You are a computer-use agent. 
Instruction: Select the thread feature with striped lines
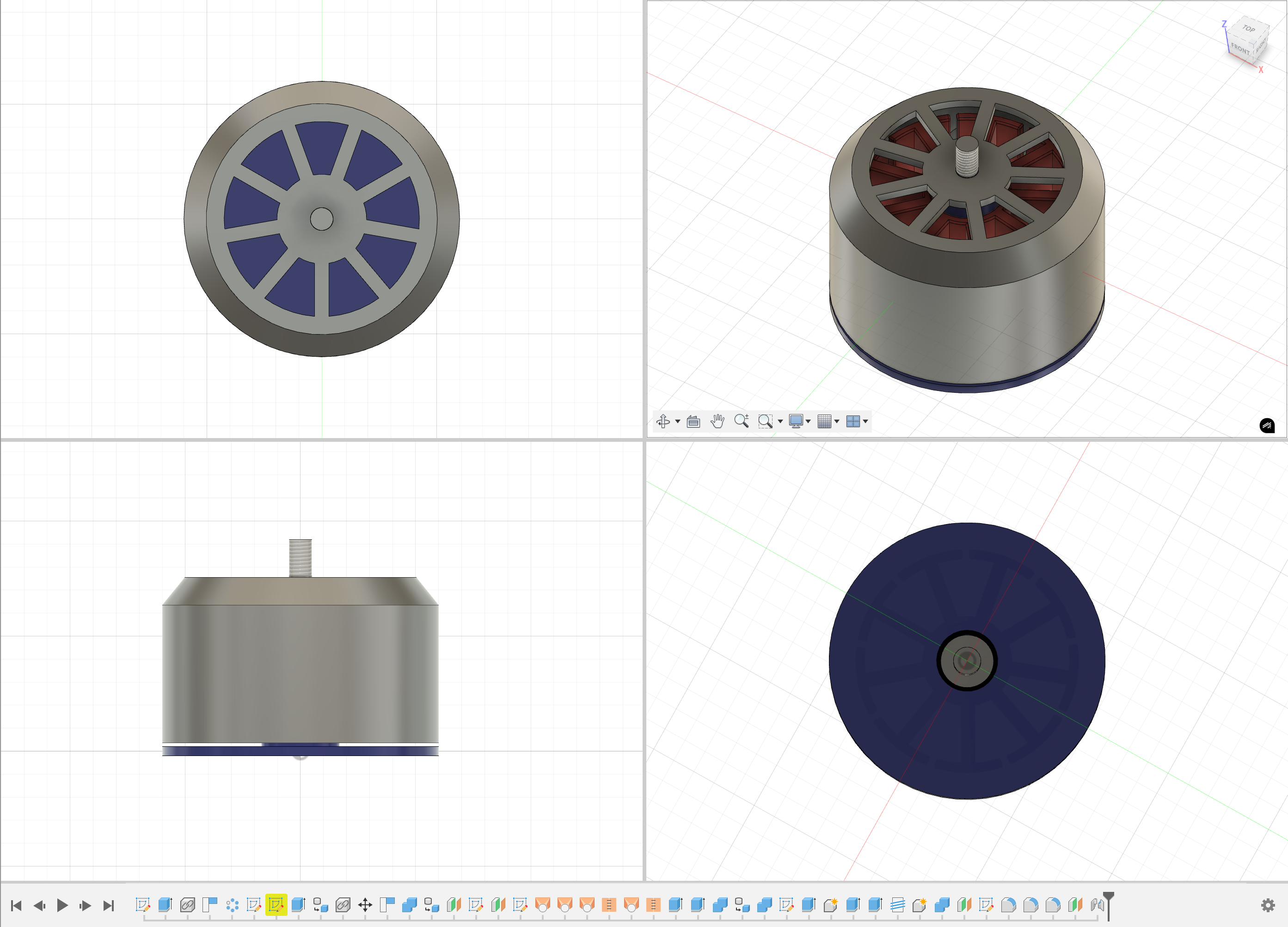(897, 904)
